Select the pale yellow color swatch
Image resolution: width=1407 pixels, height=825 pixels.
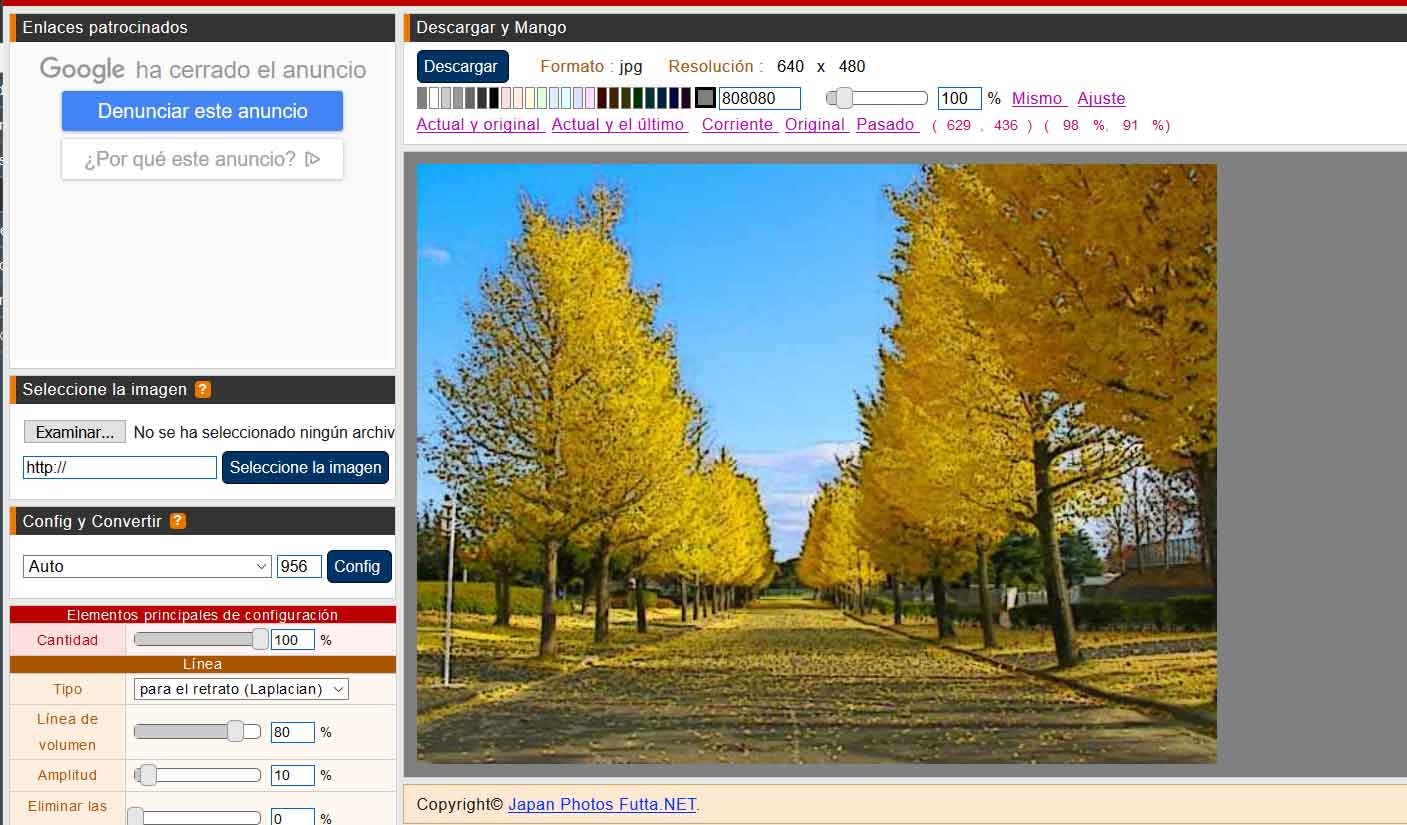(x=530, y=98)
